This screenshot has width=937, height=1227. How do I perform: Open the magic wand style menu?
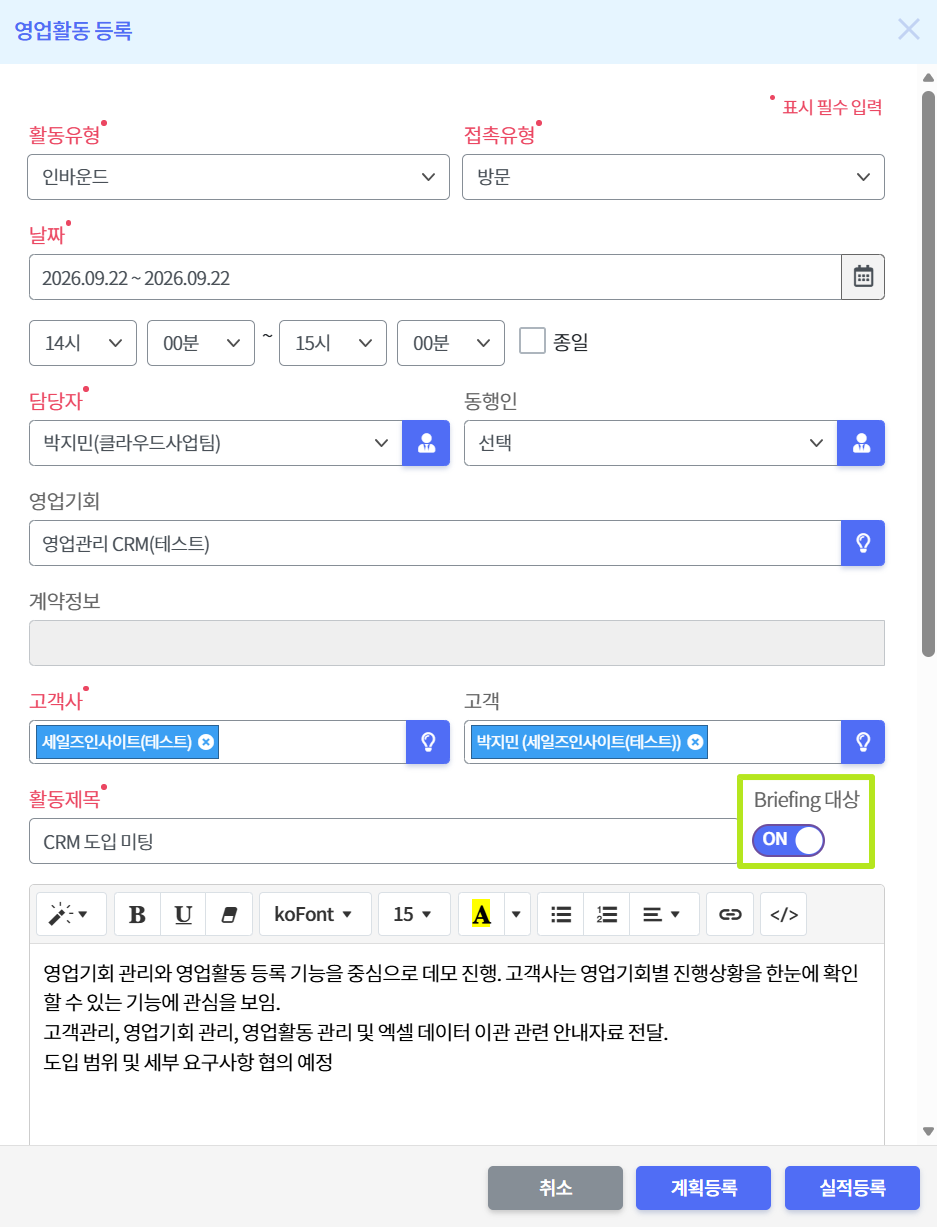click(x=69, y=914)
